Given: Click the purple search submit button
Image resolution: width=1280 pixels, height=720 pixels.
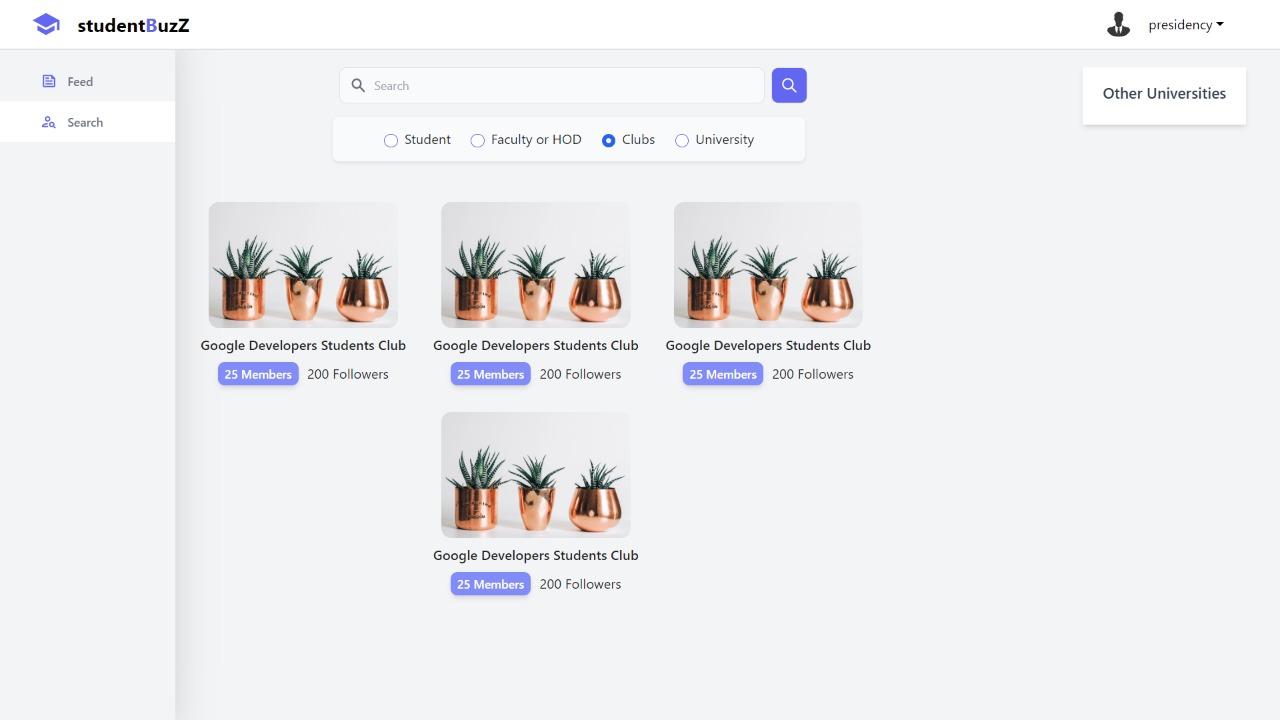Looking at the screenshot, I should pyautogui.click(x=789, y=85).
